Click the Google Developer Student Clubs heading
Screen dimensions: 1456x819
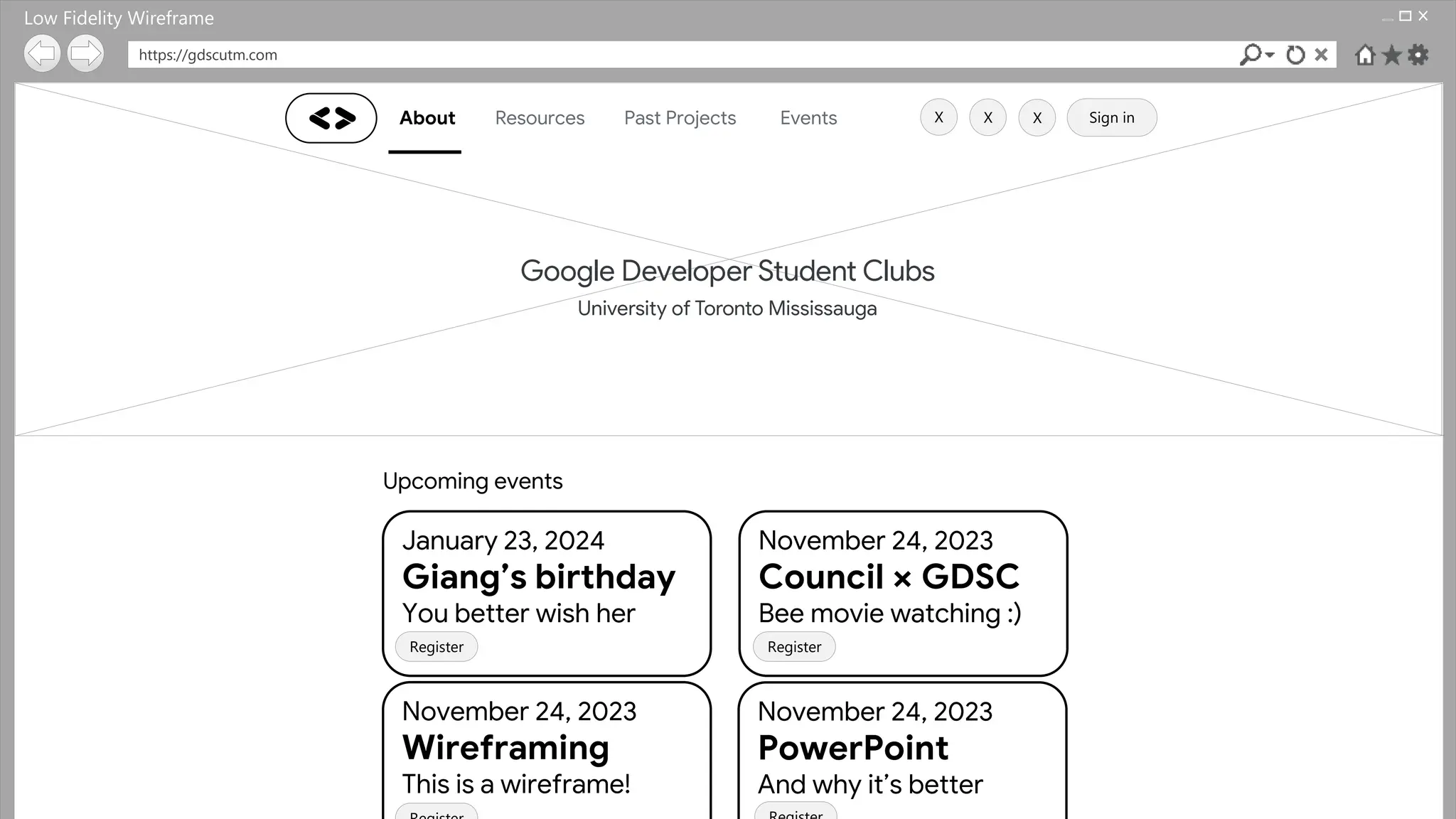coord(727,271)
